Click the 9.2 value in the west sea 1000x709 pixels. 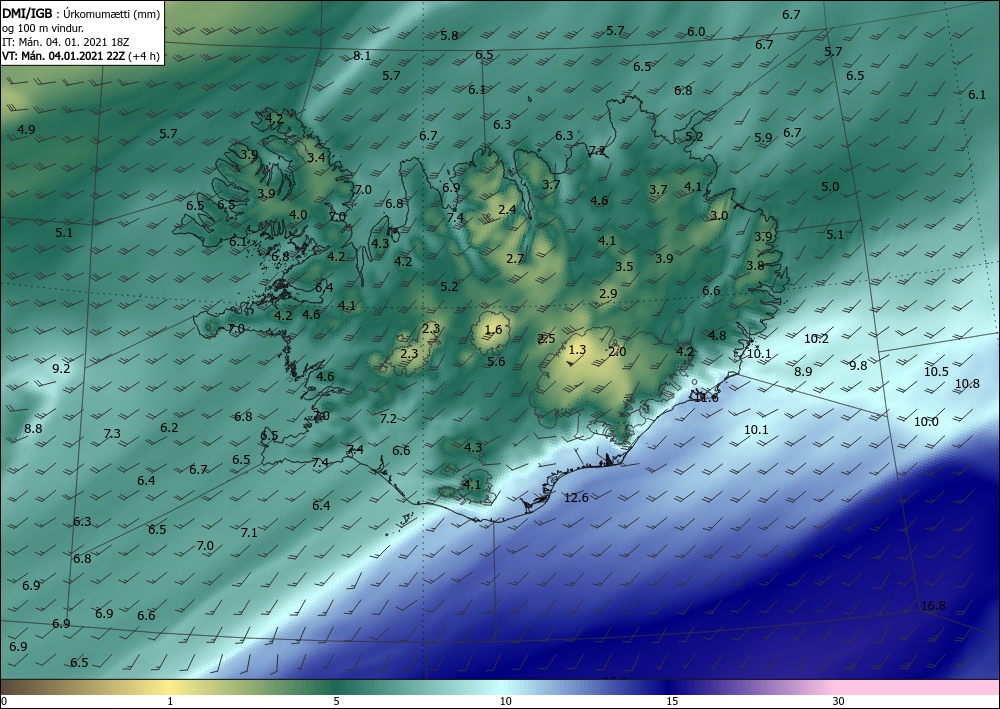point(61,368)
